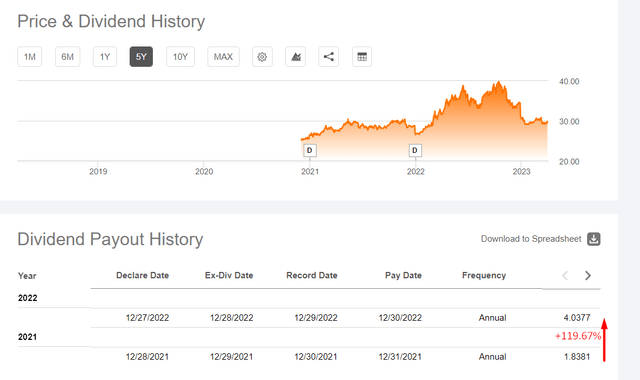640x380 pixels.
Task: Click the download spreadsheet icon
Action: tap(593, 239)
